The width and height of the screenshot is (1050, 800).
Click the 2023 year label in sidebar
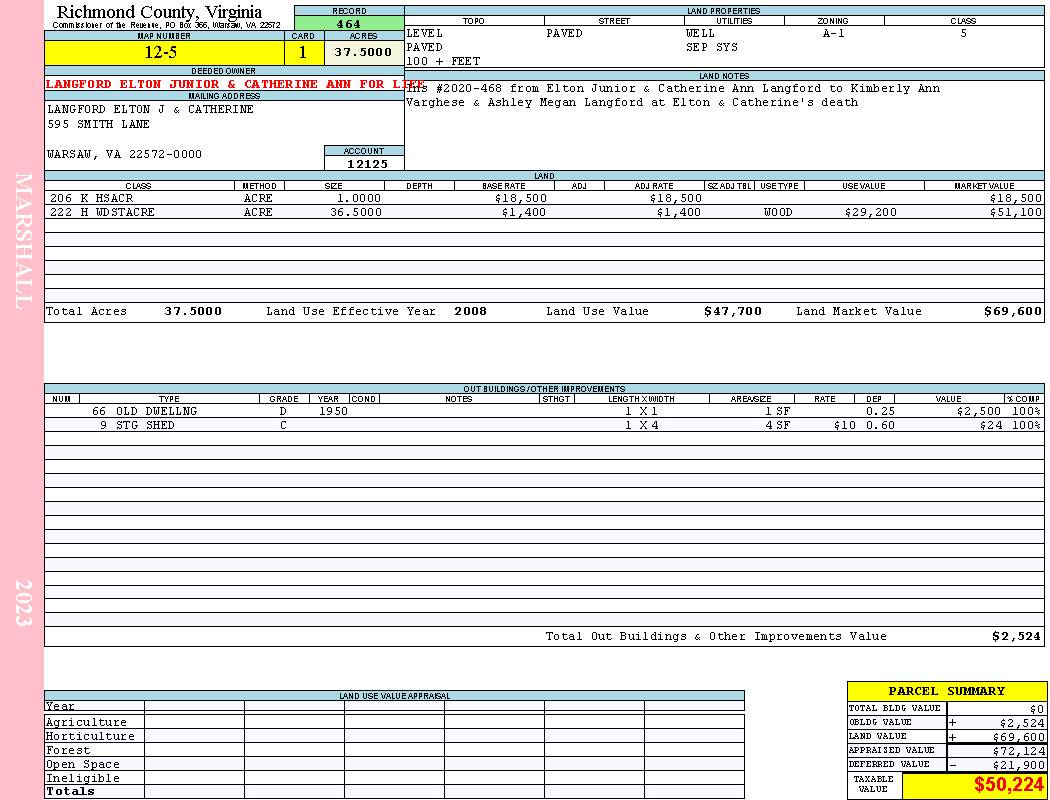pos(23,603)
